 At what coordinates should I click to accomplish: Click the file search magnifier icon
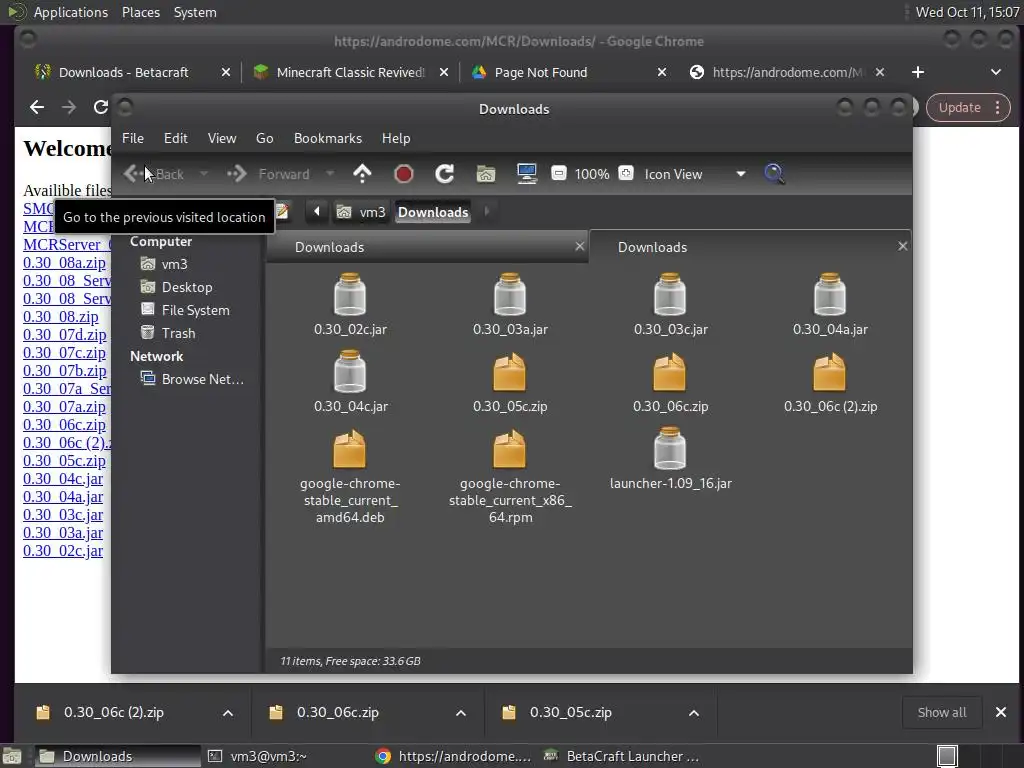click(774, 174)
